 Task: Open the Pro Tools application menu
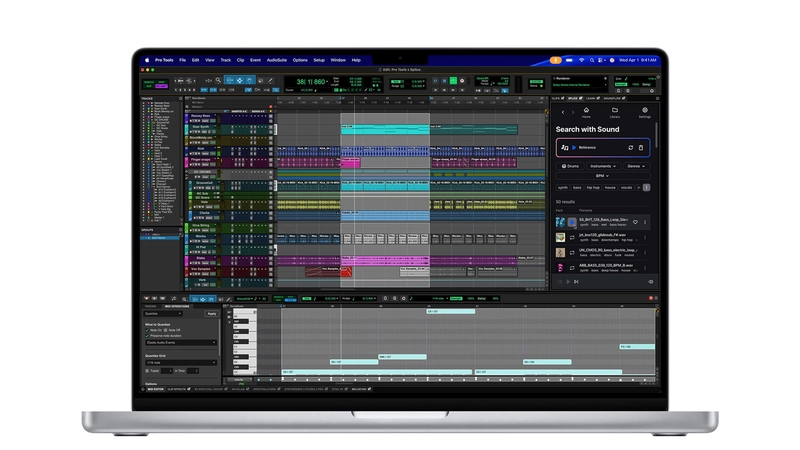click(x=164, y=60)
